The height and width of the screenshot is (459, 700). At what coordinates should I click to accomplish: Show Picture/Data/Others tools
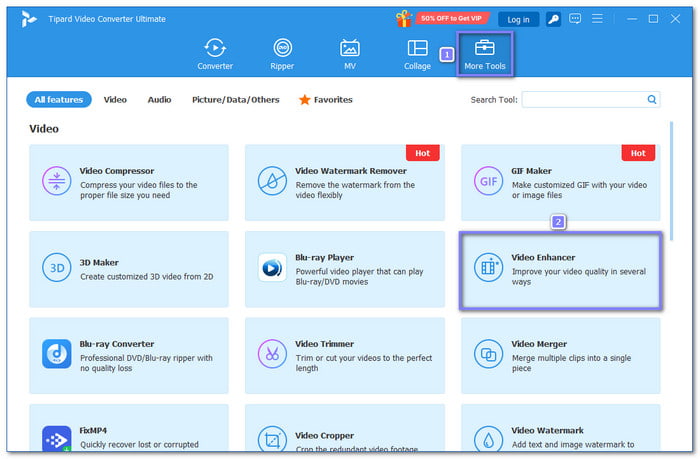(x=236, y=100)
